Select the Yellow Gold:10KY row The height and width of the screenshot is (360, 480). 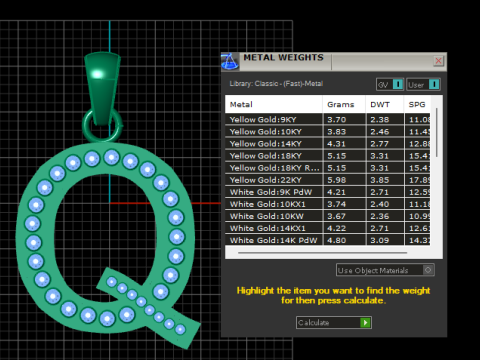327,132
